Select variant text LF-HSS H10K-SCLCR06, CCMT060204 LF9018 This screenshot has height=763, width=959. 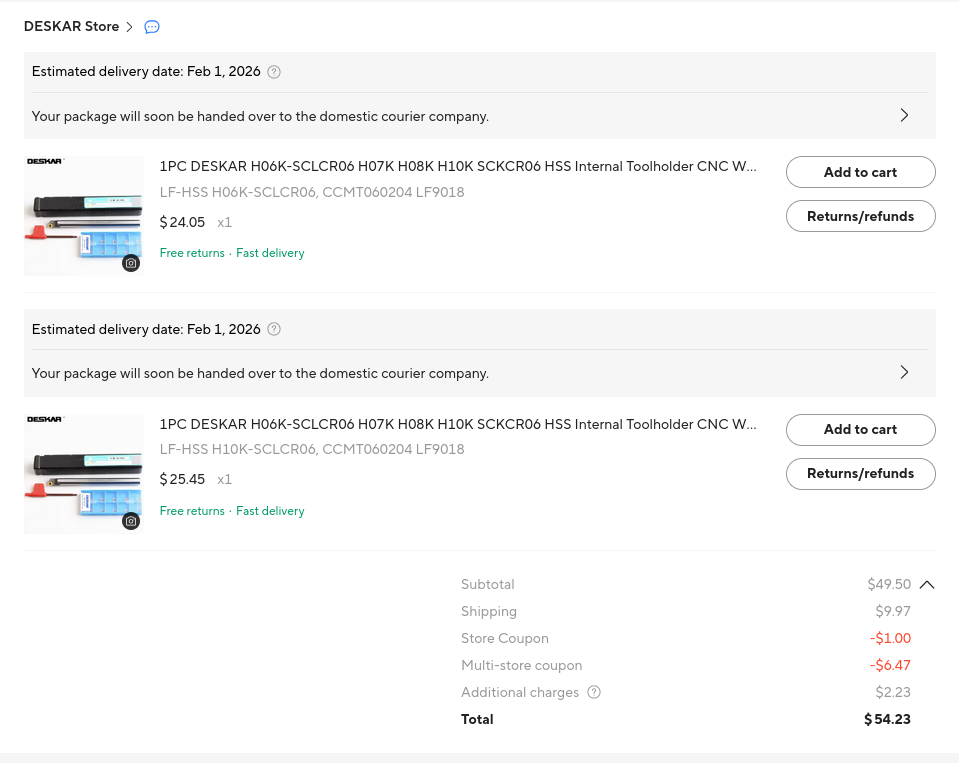tap(312, 449)
